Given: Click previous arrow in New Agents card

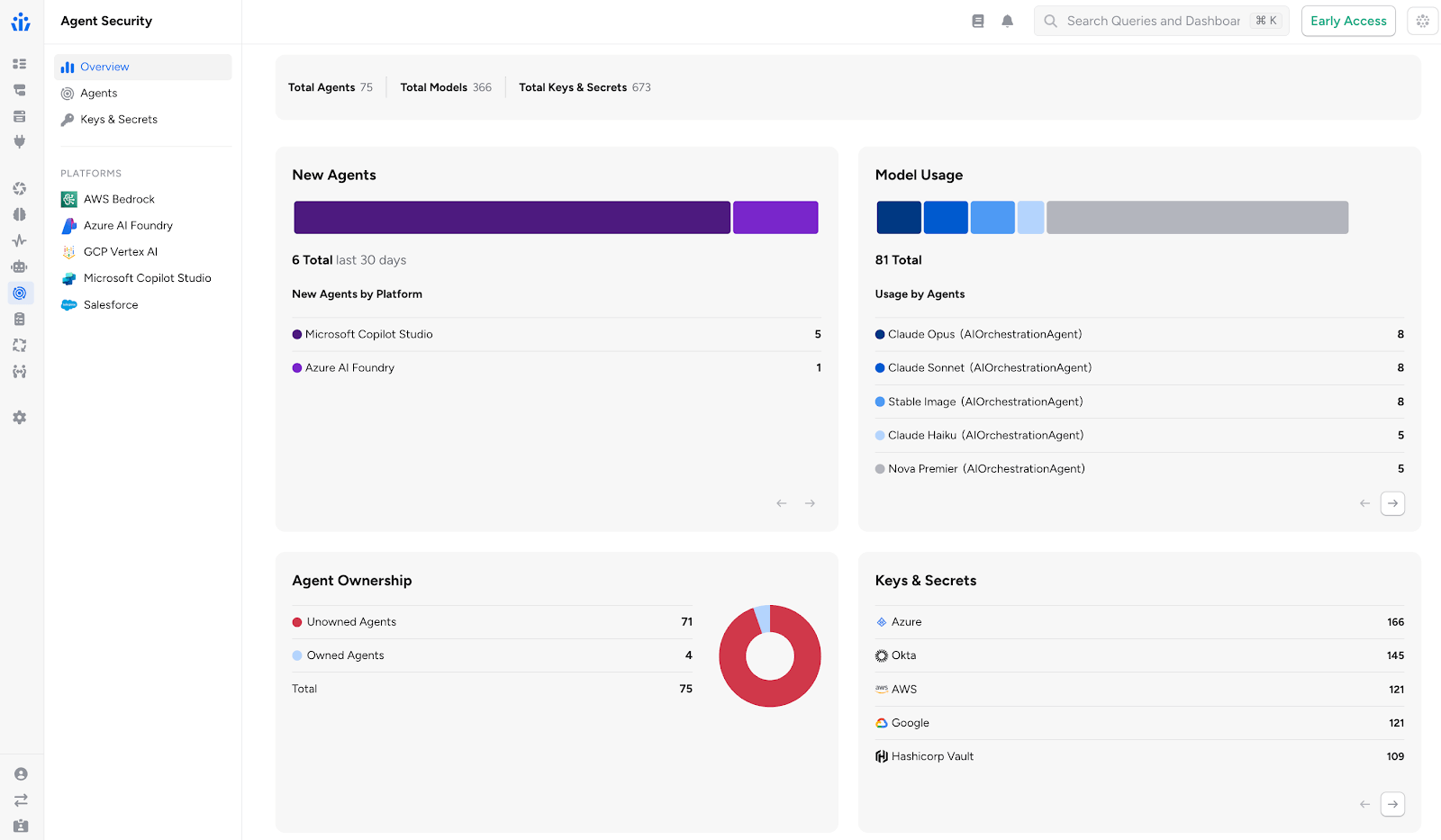Looking at the screenshot, I should pyautogui.click(x=782, y=503).
